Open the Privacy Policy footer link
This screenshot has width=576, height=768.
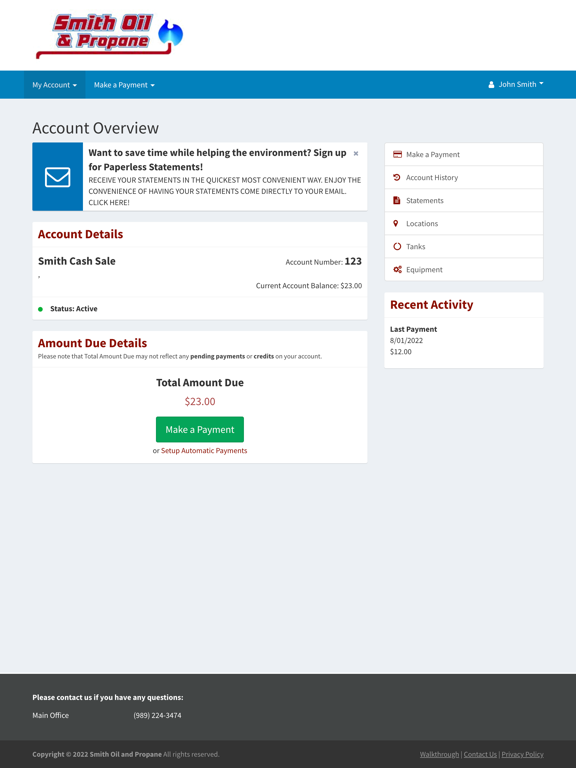522,754
